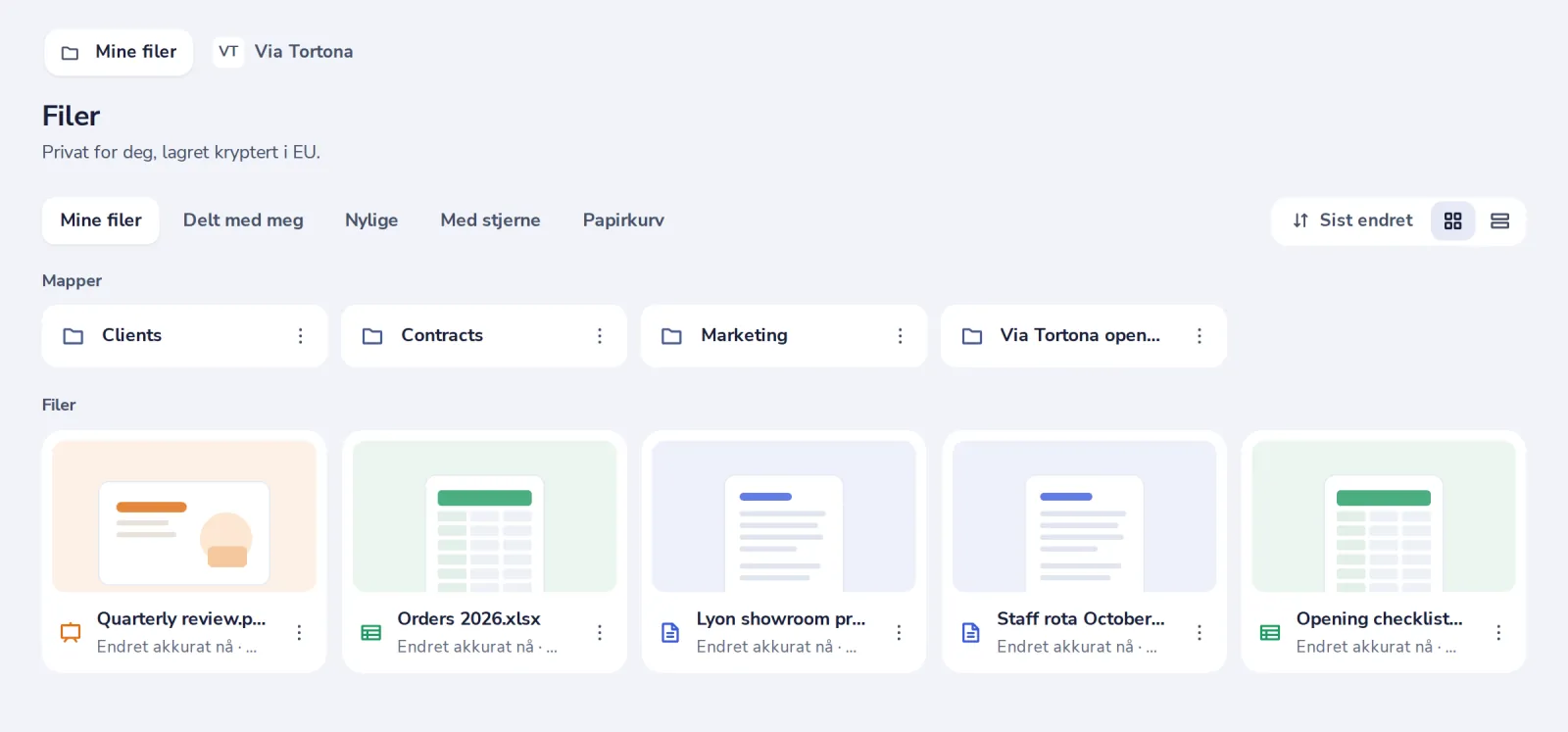This screenshot has height=732, width=1568.
Task: Open the Opening checklist thumbnail
Action: 1384,516
